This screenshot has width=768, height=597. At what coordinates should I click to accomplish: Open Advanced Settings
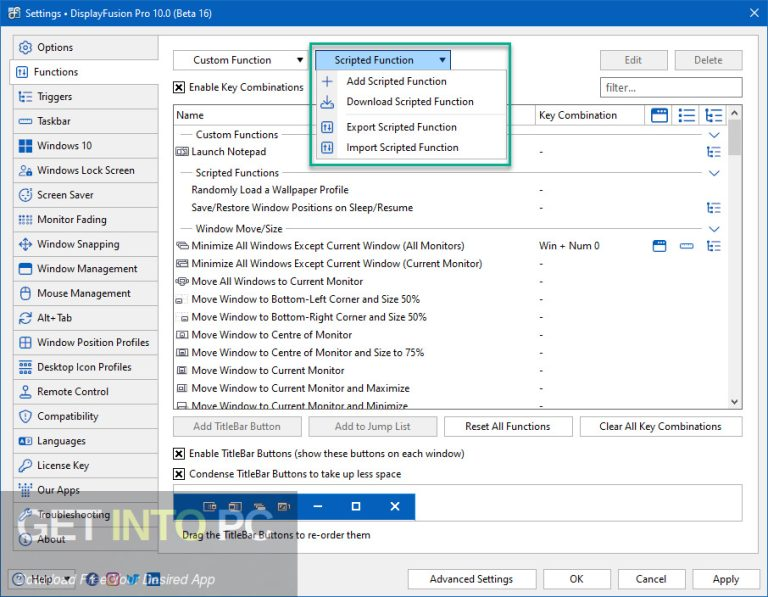pyautogui.click(x=471, y=579)
